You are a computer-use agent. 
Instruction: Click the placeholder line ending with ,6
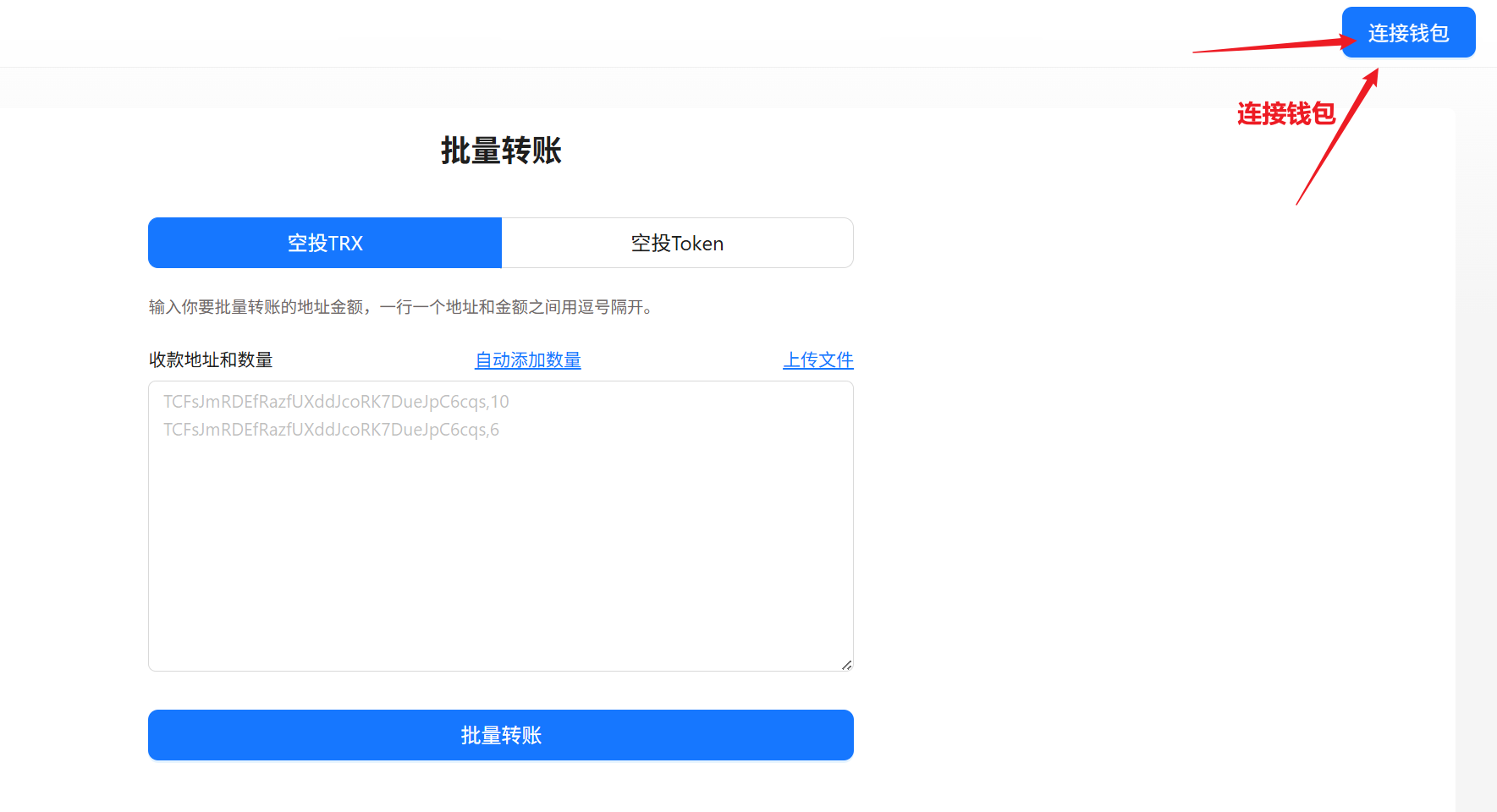pos(331,430)
